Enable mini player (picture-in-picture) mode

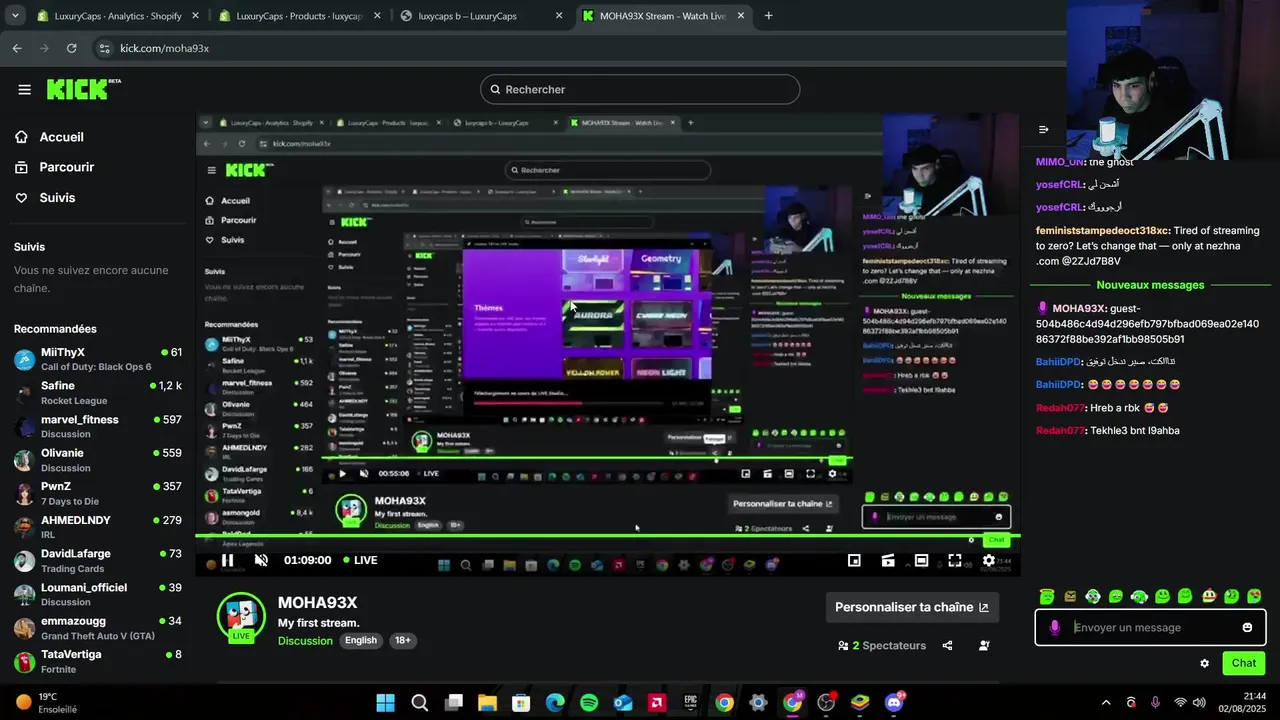click(x=854, y=560)
